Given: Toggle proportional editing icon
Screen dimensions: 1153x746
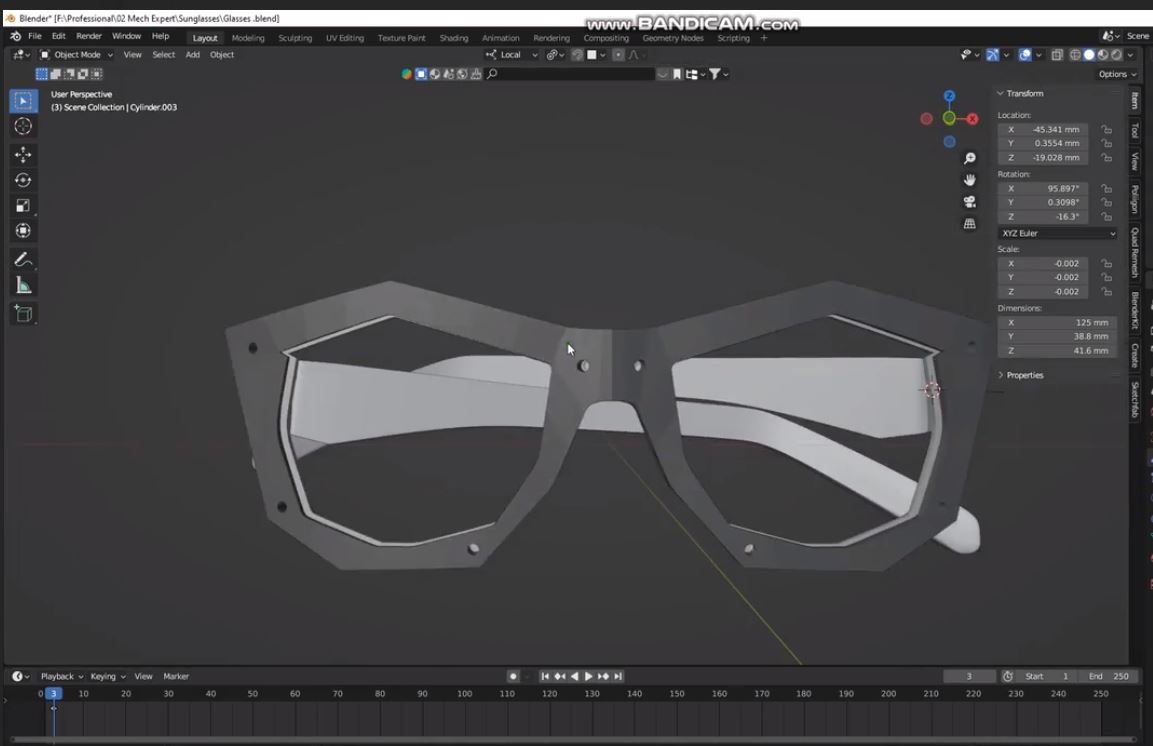Looking at the screenshot, I should [618, 55].
